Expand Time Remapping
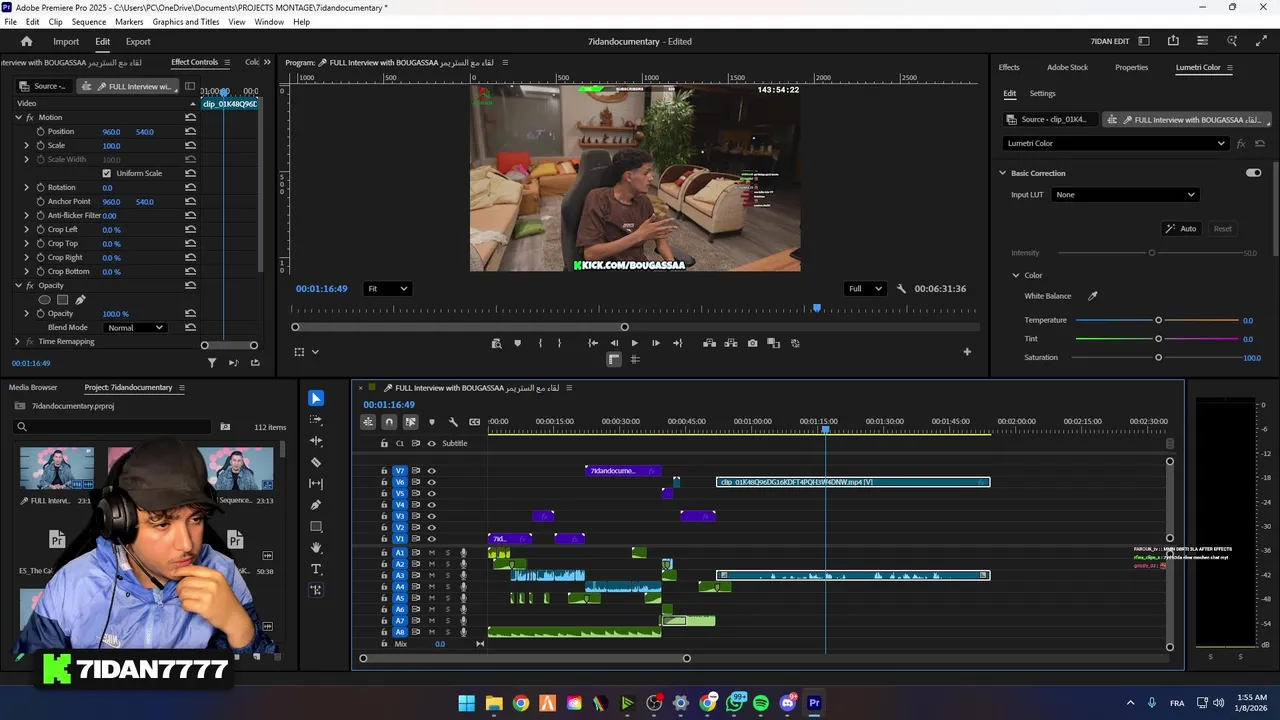This screenshot has height=720, width=1280. [17, 341]
